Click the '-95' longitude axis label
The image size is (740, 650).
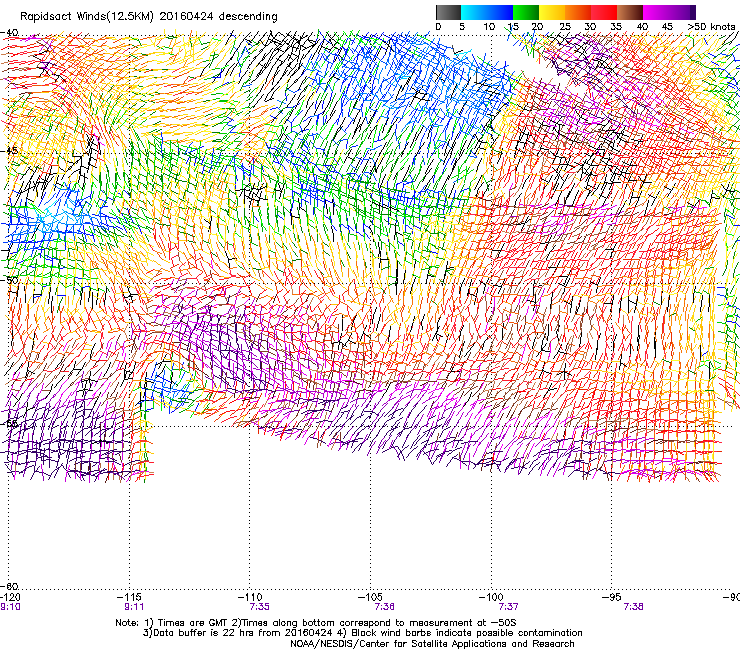pos(612,598)
